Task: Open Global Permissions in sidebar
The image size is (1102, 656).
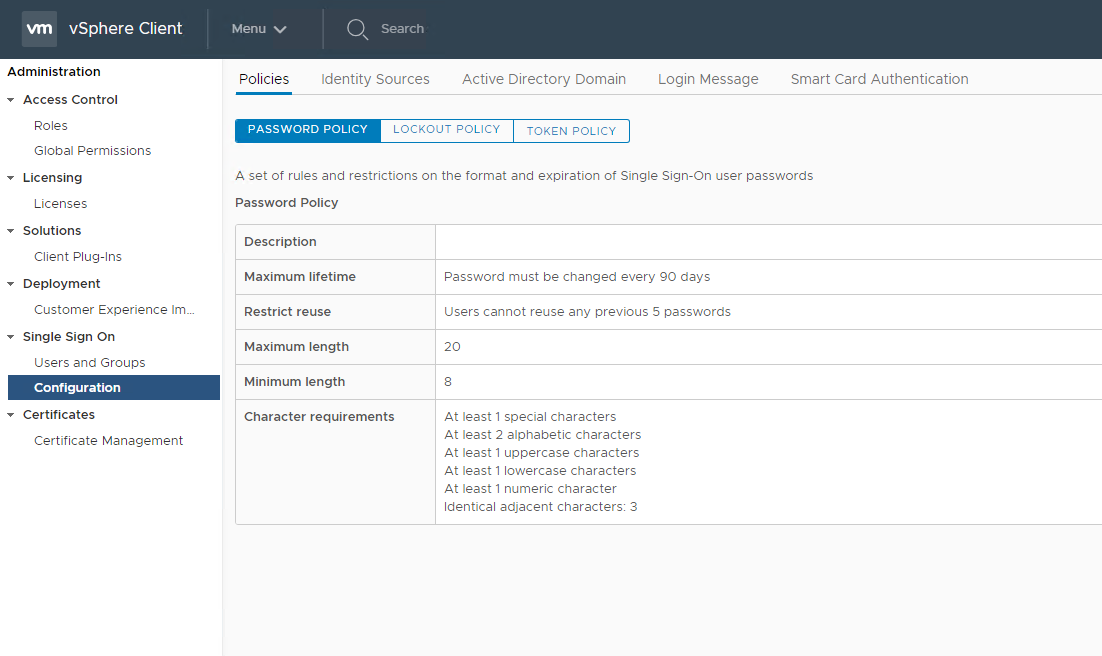Action: pyautogui.click(x=92, y=151)
